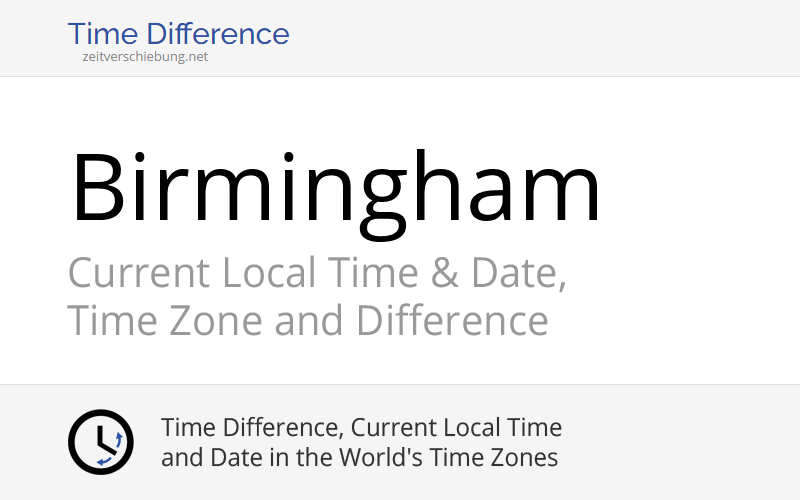Open the zeitverschiebung.net link under the logo

[145, 57]
